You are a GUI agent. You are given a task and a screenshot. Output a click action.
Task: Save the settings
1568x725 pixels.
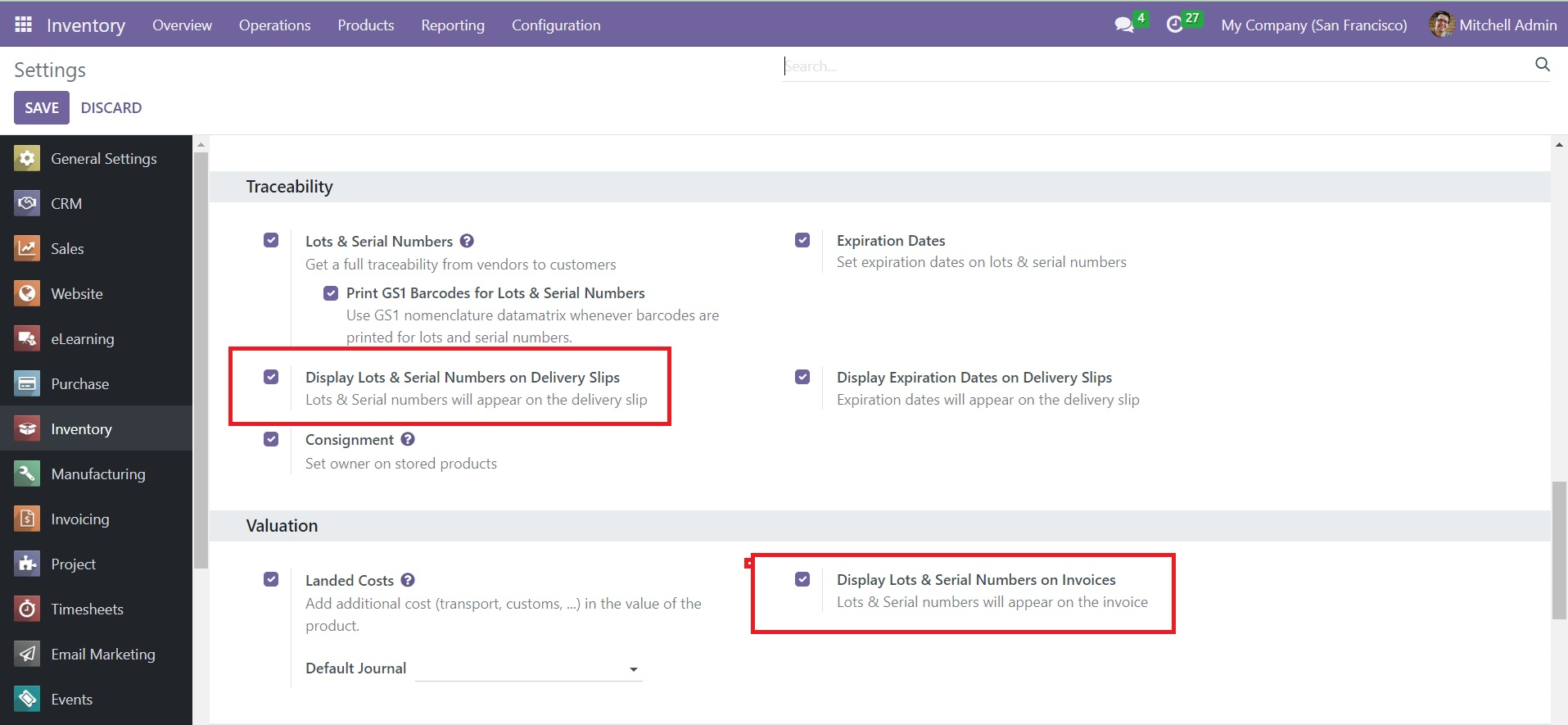tap(42, 107)
